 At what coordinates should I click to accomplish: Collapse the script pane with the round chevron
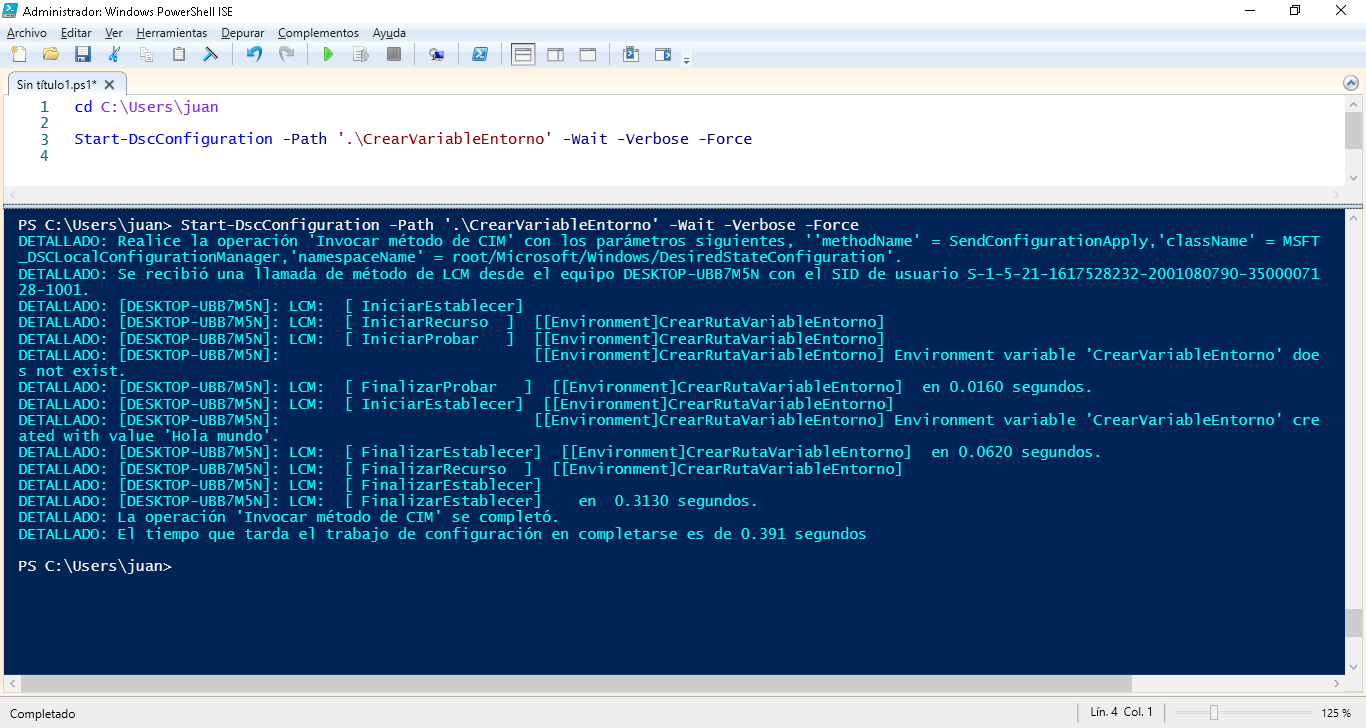(x=1353, y=83)
